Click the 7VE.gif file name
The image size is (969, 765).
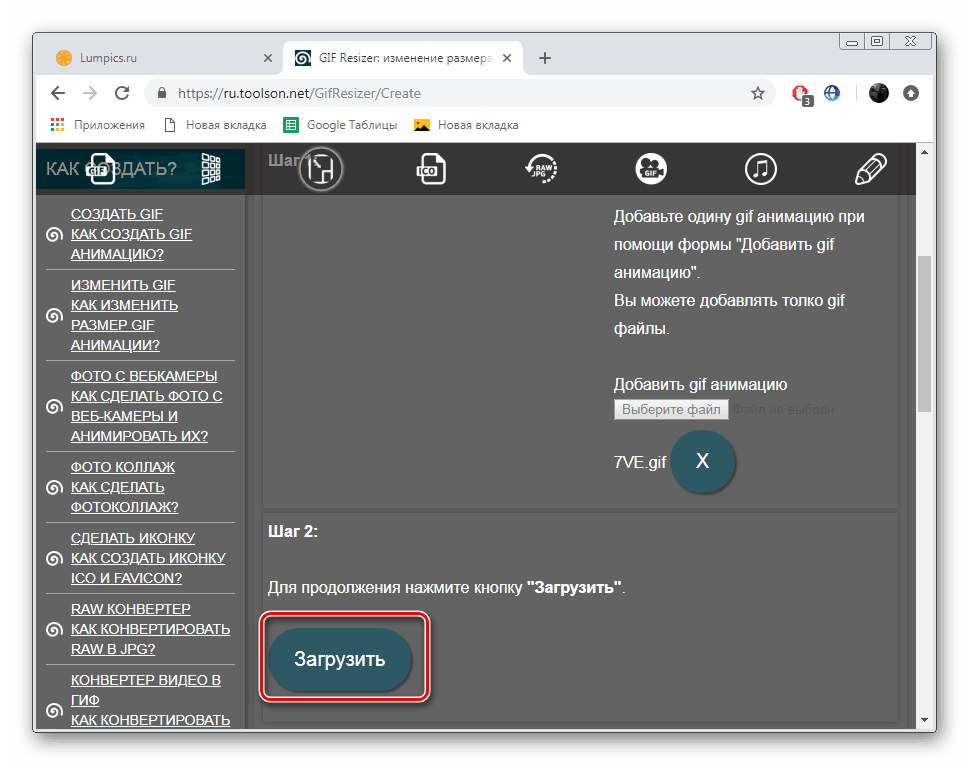pyautogui.click(x=640, y=462)
